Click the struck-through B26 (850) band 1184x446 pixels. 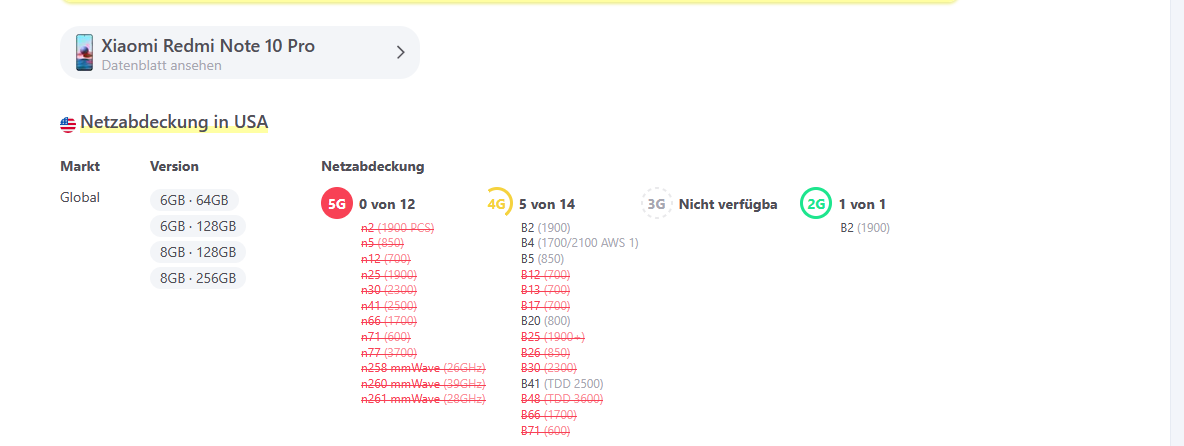[545, 352]
